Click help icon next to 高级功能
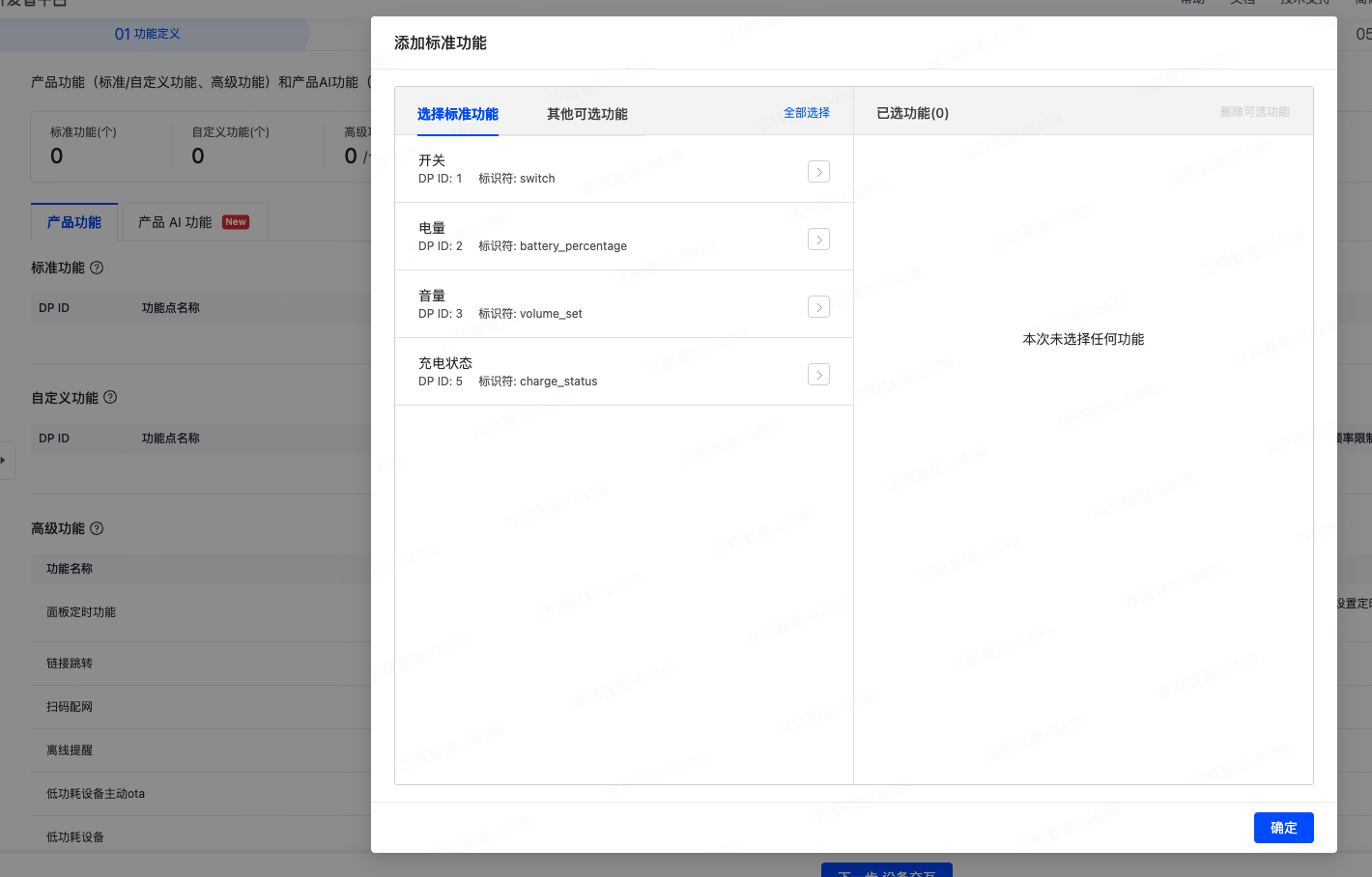 (x=97, y=528)
